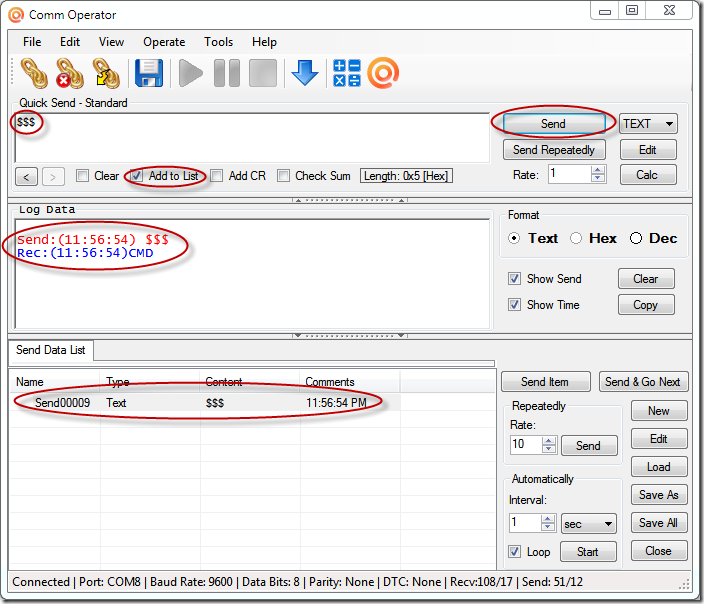Click the Quick Send Send button
This screenshot has width=704, height=604.
554,123
